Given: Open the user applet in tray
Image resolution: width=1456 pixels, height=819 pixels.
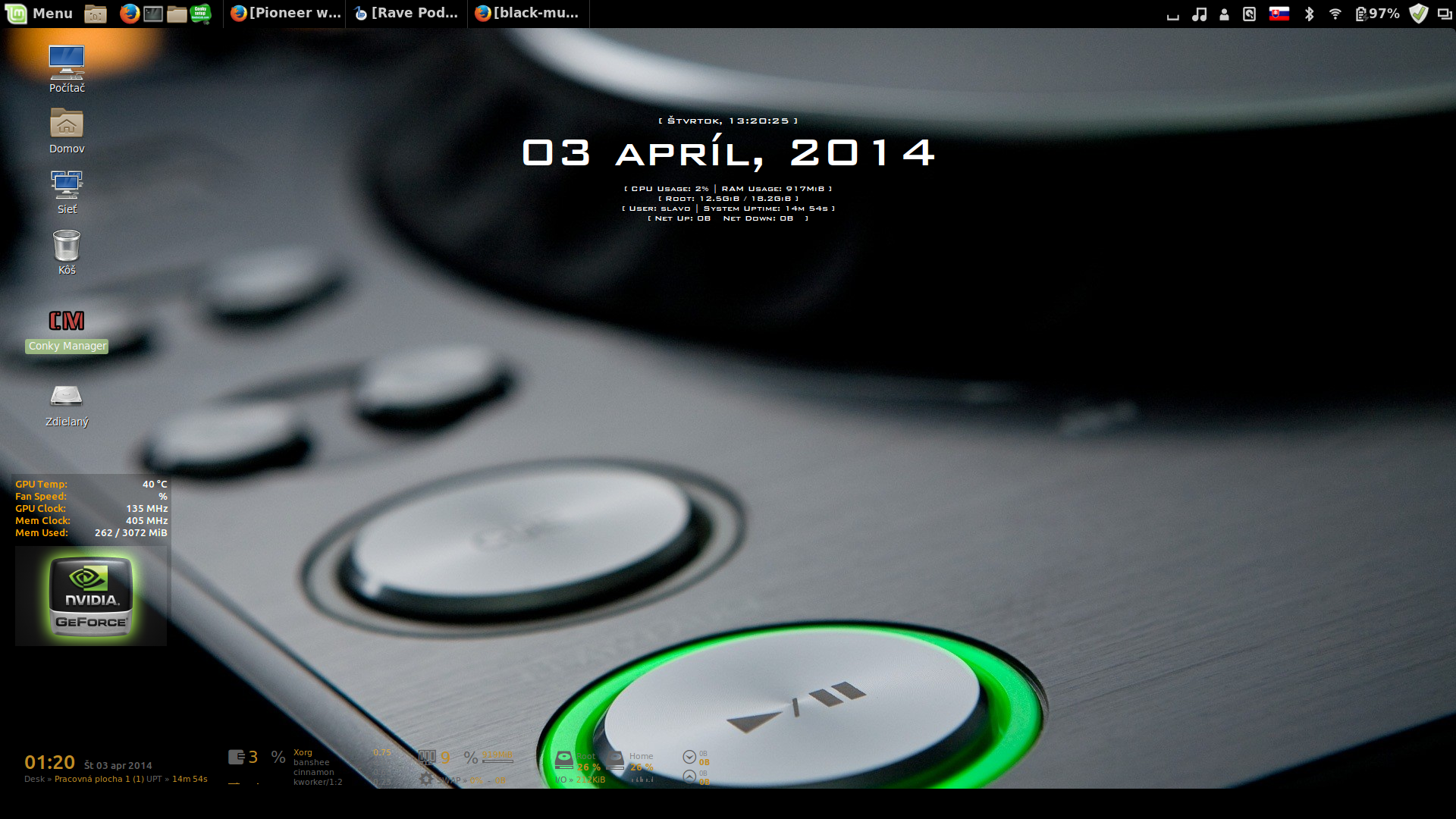Looking at the screenshot, I should pos(1224,14).
